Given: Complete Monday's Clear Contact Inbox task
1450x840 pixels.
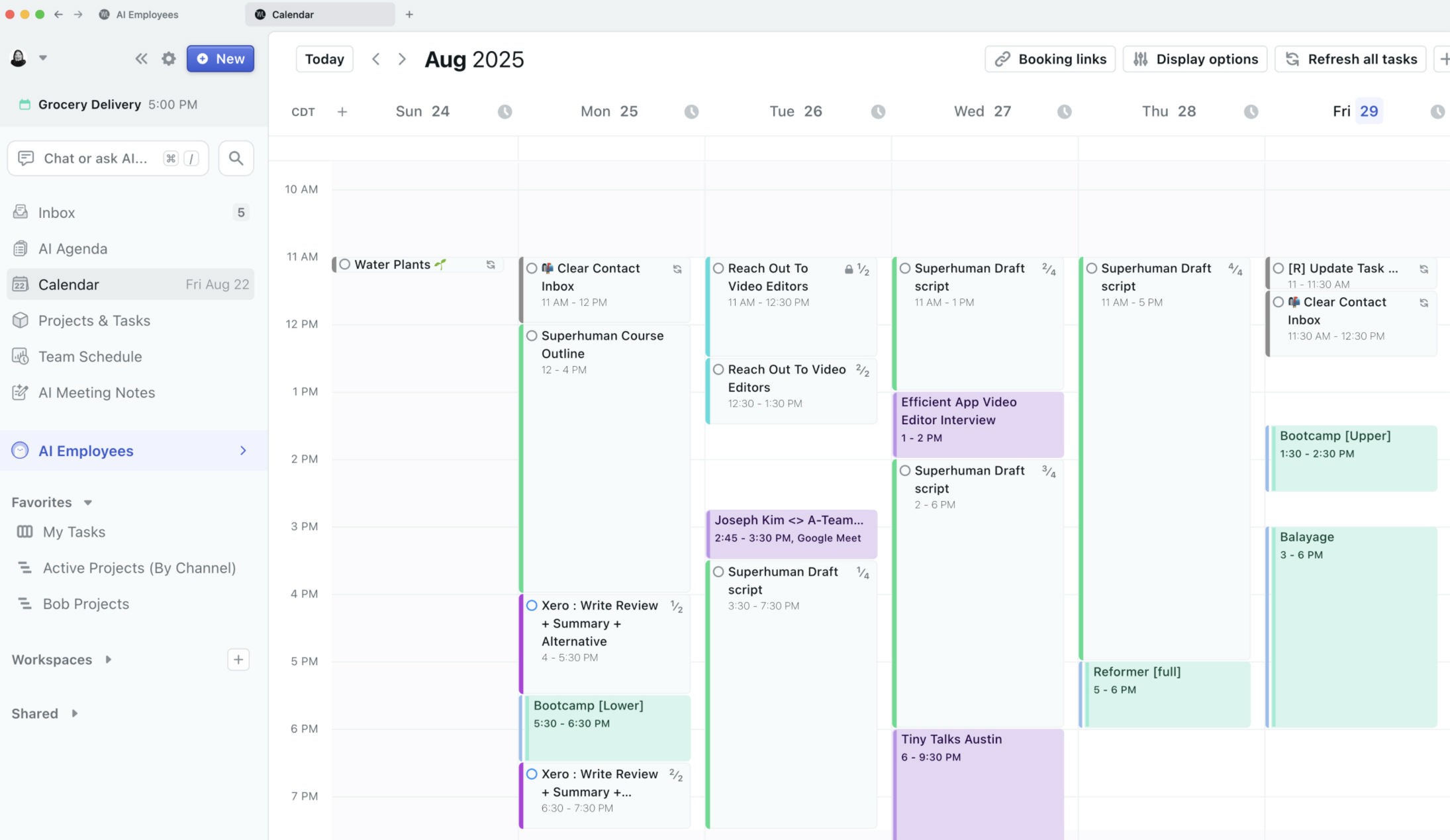Looking at the screenshot, I should pyautogui.click(x=532, y=269).
